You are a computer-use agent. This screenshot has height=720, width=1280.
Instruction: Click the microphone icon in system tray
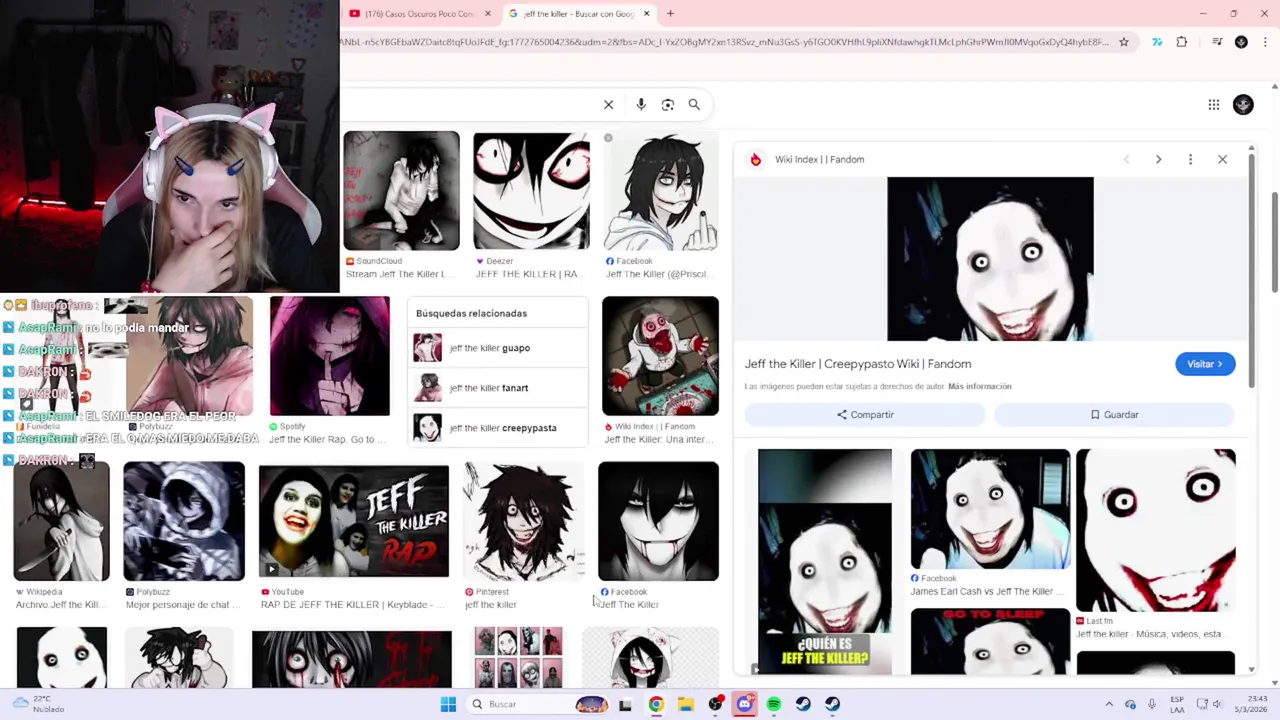click(1152, 704)
